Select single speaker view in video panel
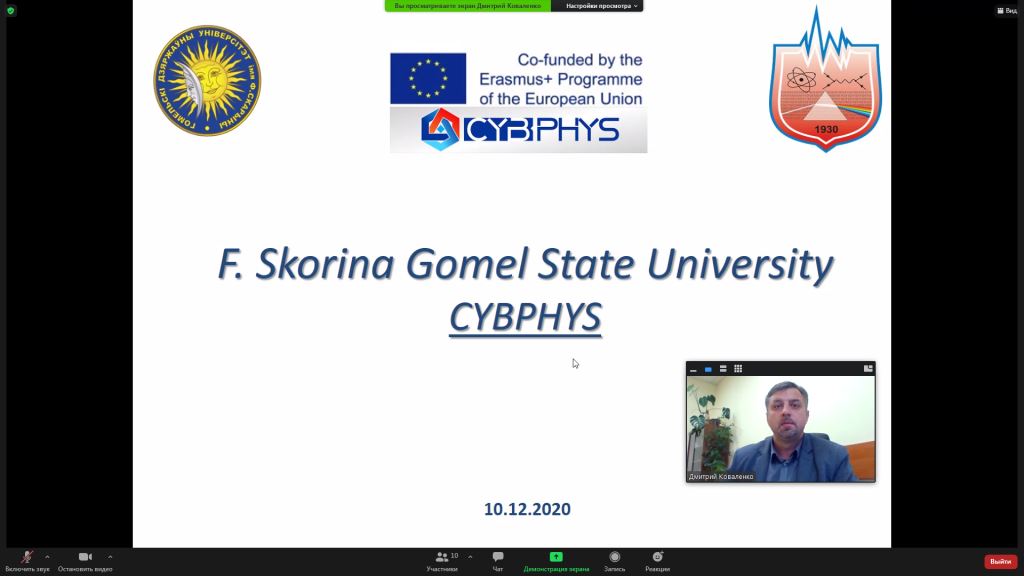 pyautogui.click(x=708, y=369)
